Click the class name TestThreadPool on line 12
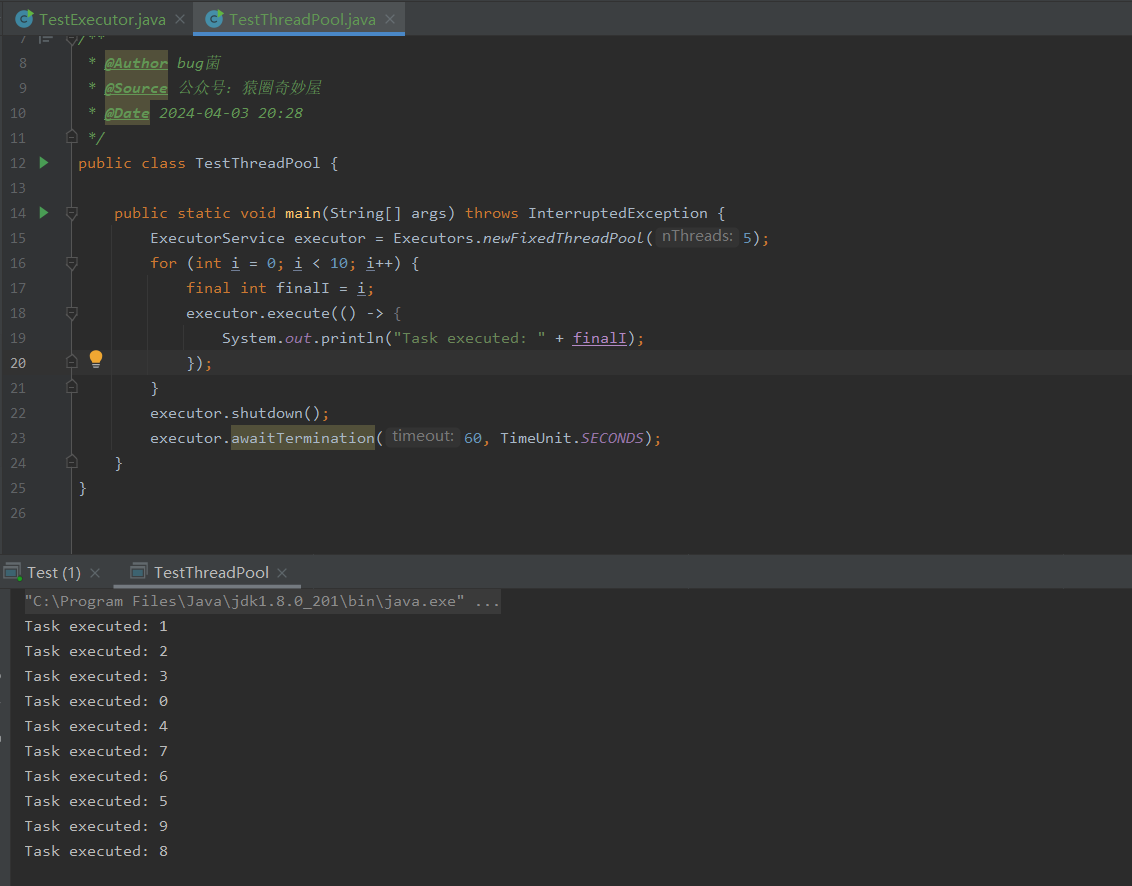This screenshot has width=1132, height=886. pyautogui.click(x=258, y=163)
